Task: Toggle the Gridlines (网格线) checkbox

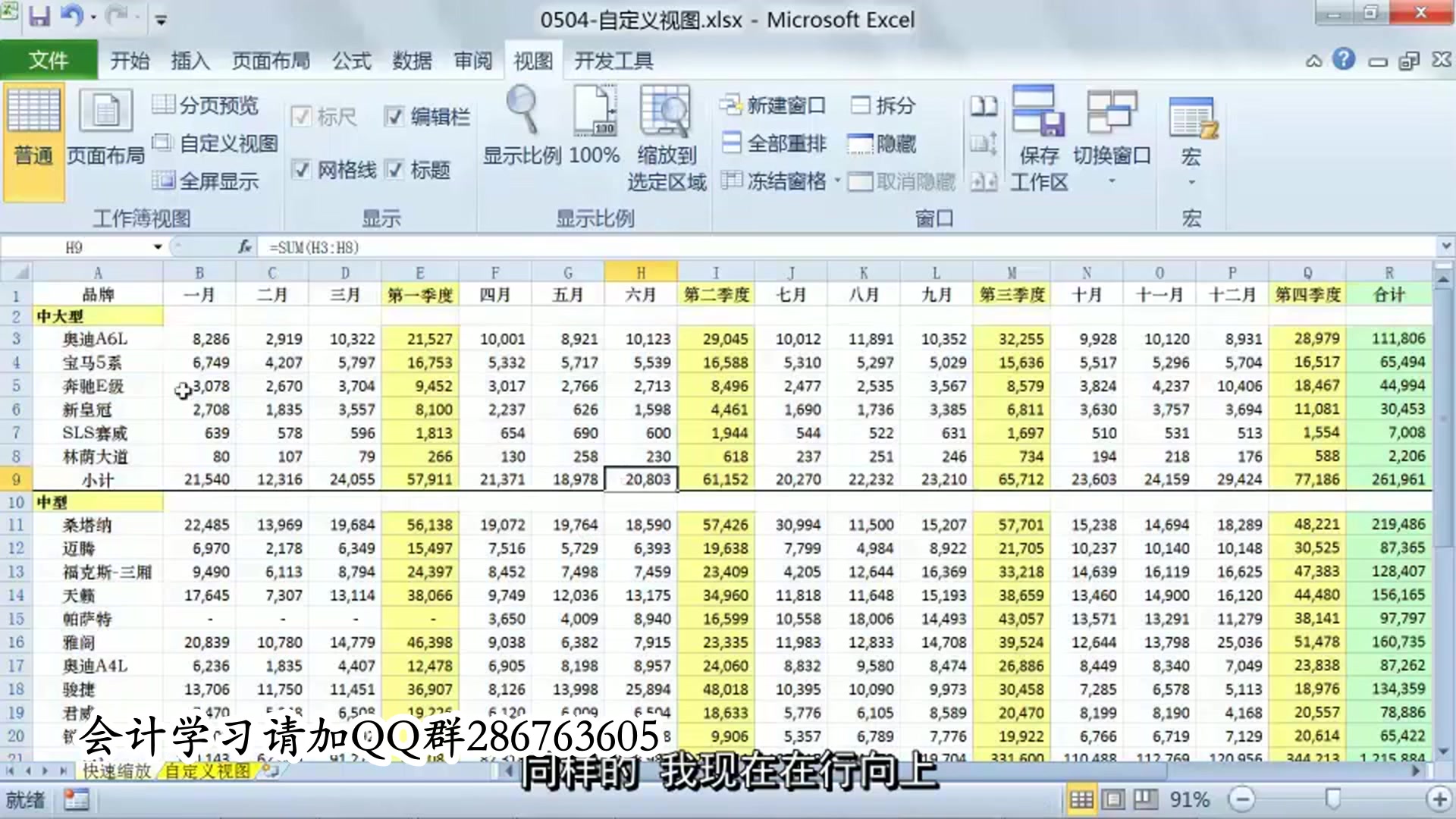Action: (302, 170)
